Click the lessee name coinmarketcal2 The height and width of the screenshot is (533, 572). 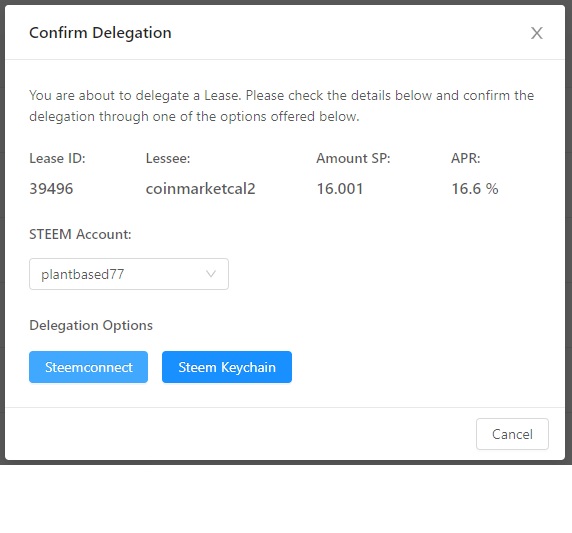pos(201,189)
